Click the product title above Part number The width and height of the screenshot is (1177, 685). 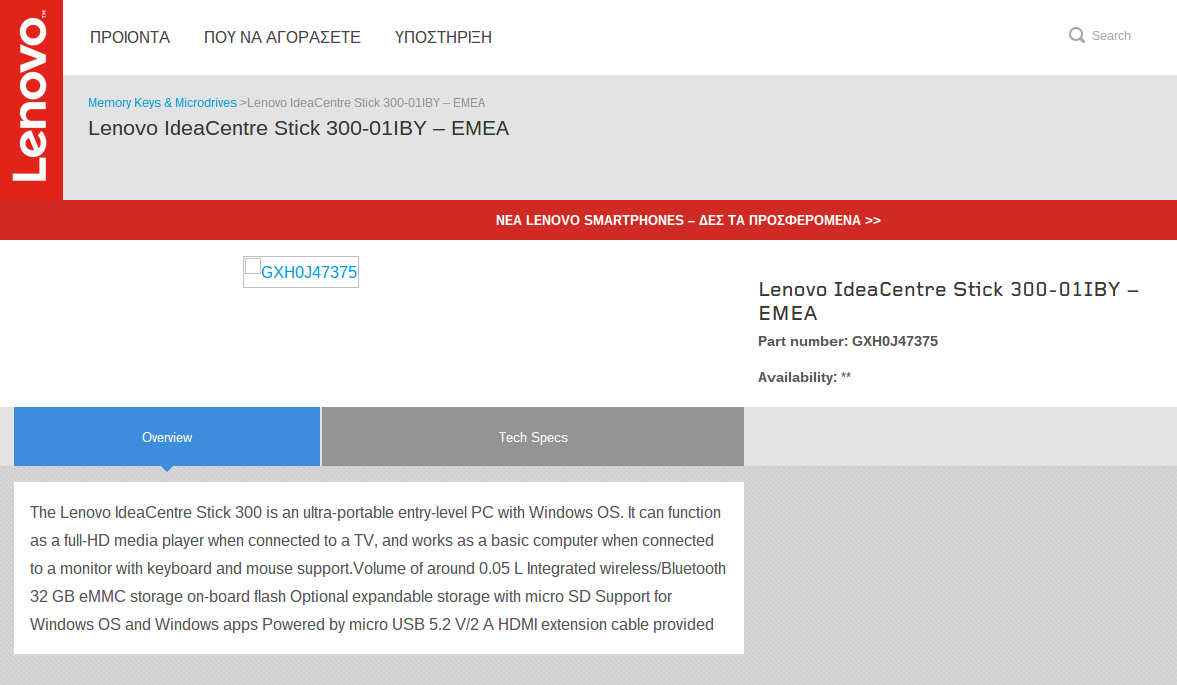coord(947,301)
